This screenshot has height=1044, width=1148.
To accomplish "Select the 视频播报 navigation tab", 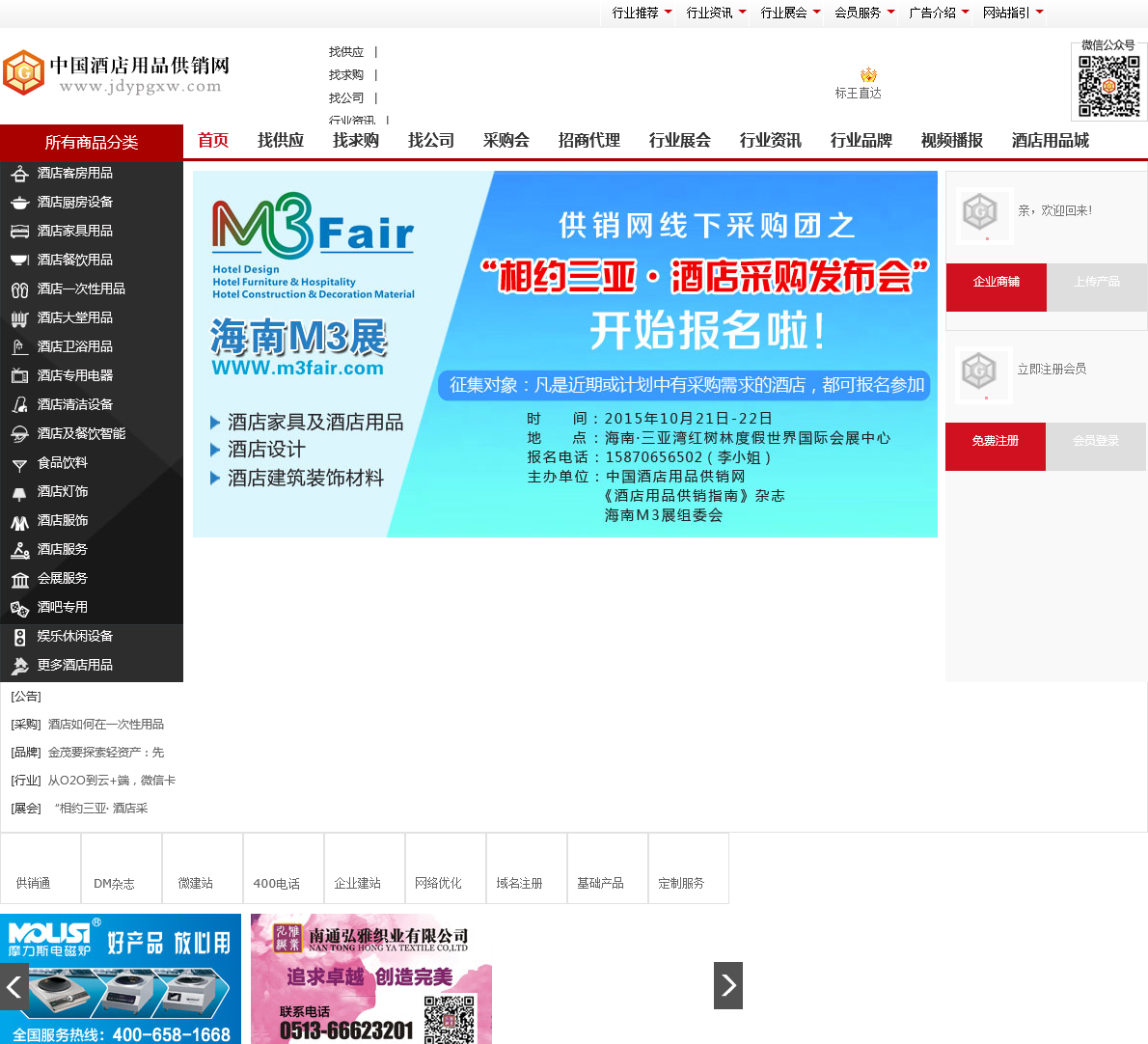I will 952,141.
